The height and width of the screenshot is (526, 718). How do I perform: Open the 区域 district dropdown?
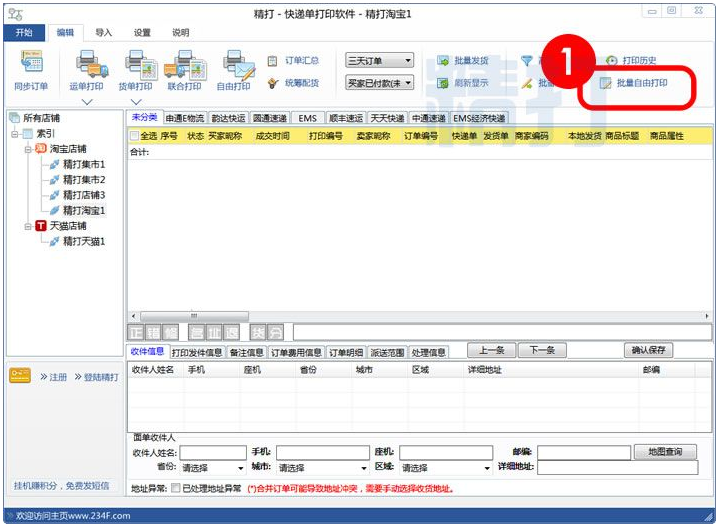point(446,468)
